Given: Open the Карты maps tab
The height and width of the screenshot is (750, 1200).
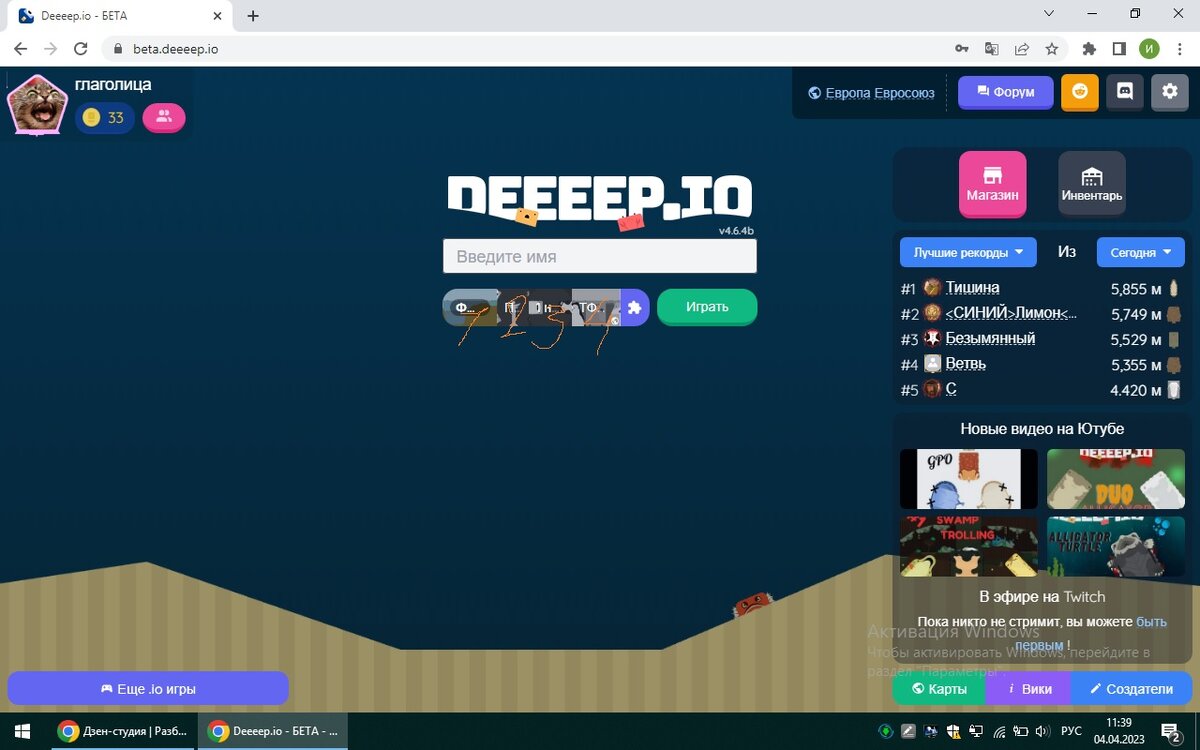Looking at the screenshot, I should pyautogui.click(x=939, y=689).
